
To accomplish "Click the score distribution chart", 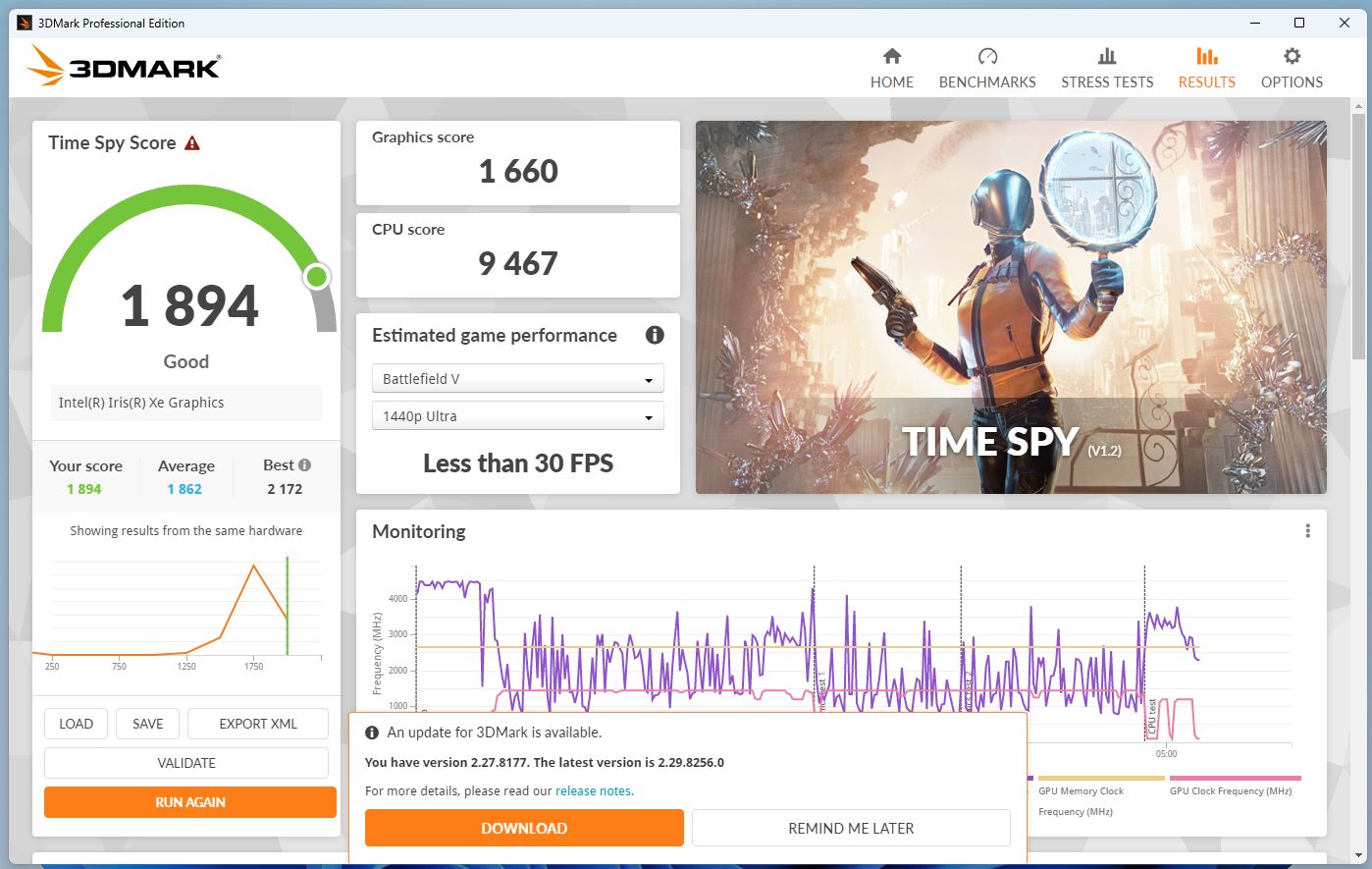I will (178, 614).
